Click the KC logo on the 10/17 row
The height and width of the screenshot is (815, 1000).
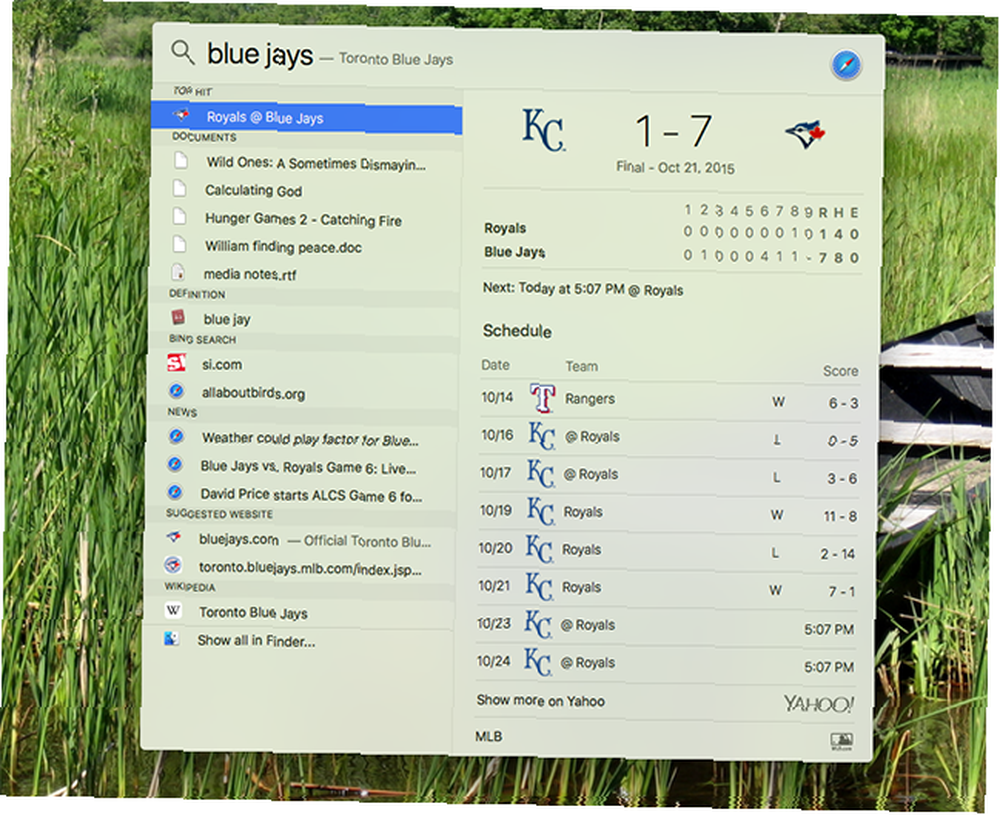click(540, 473)
